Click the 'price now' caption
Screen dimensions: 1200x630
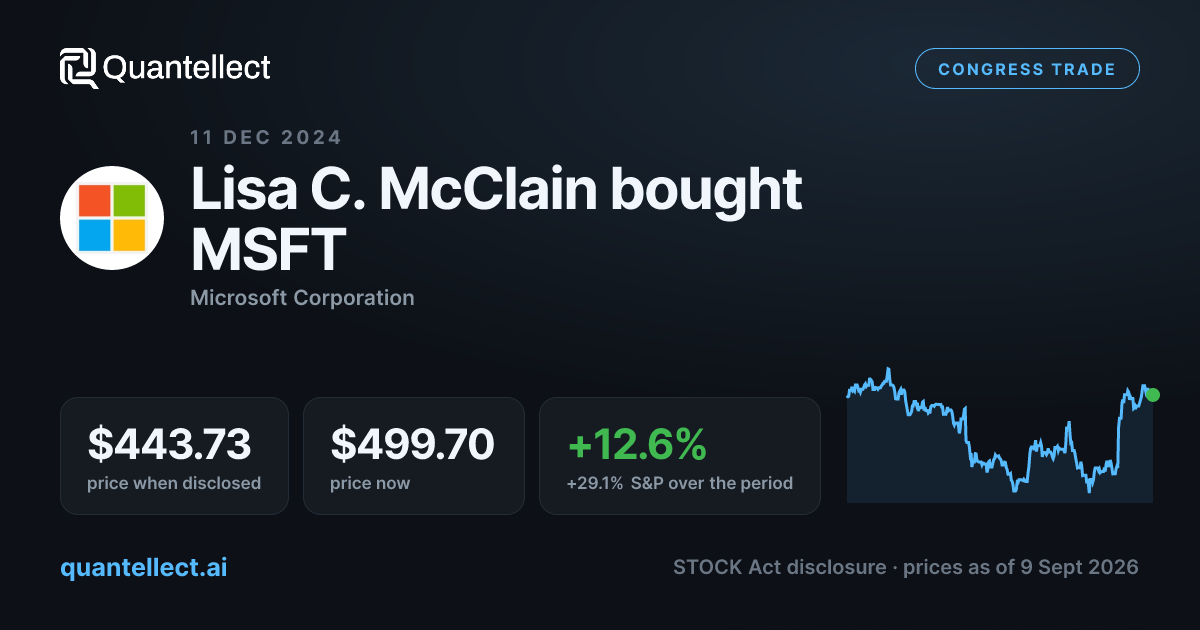coord(370,483)
